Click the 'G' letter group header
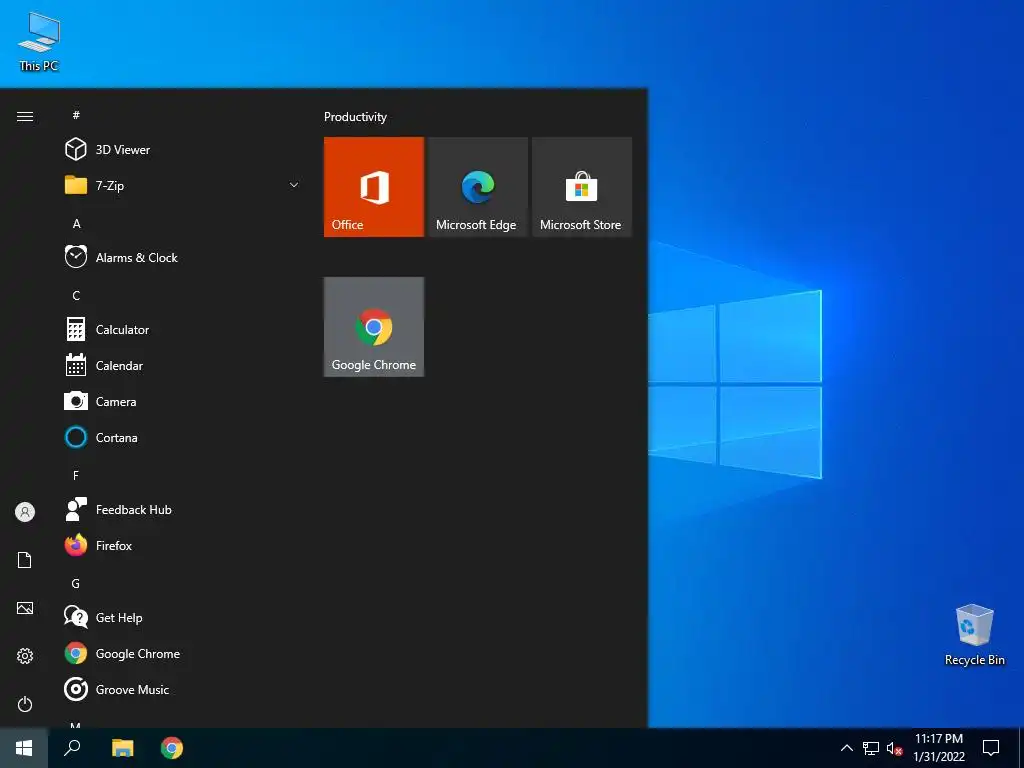The image size is (1024, 768). (x=76, y=583)
